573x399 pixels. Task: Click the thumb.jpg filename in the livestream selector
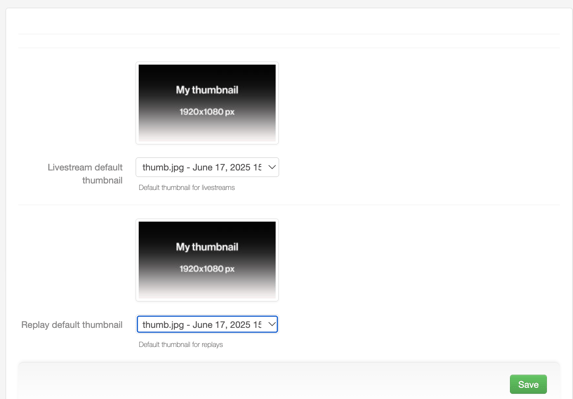click(x=163, y=167)
